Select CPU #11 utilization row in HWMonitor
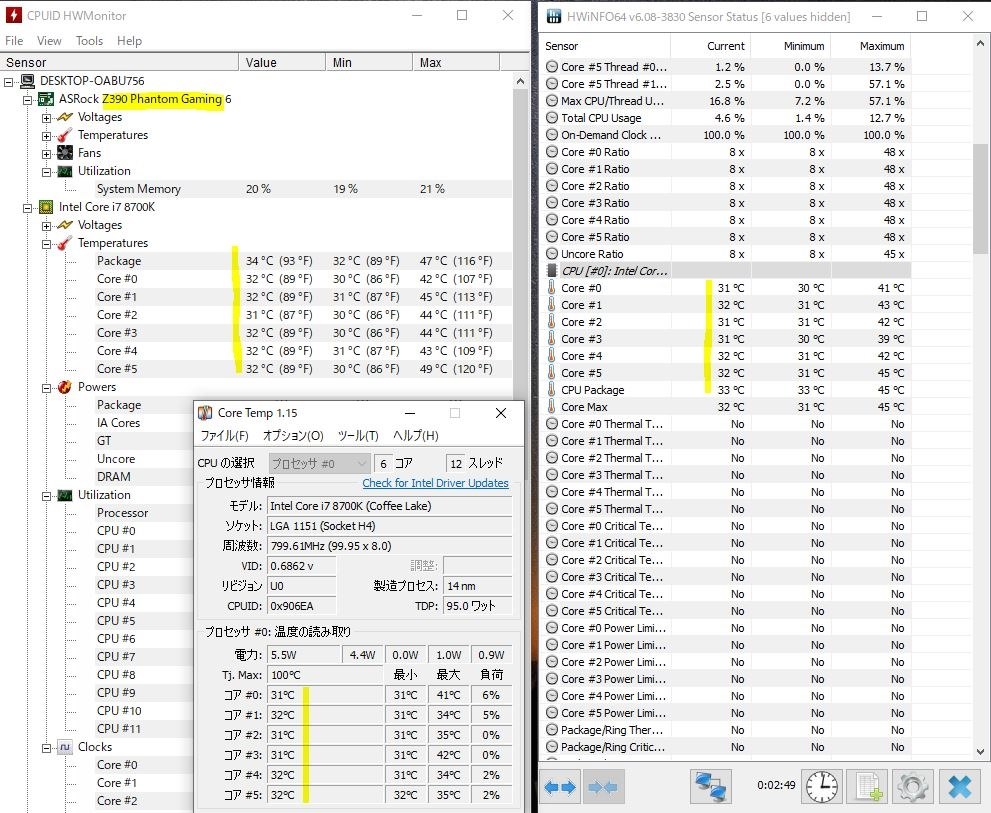991x813 pixels. [144, 729]
